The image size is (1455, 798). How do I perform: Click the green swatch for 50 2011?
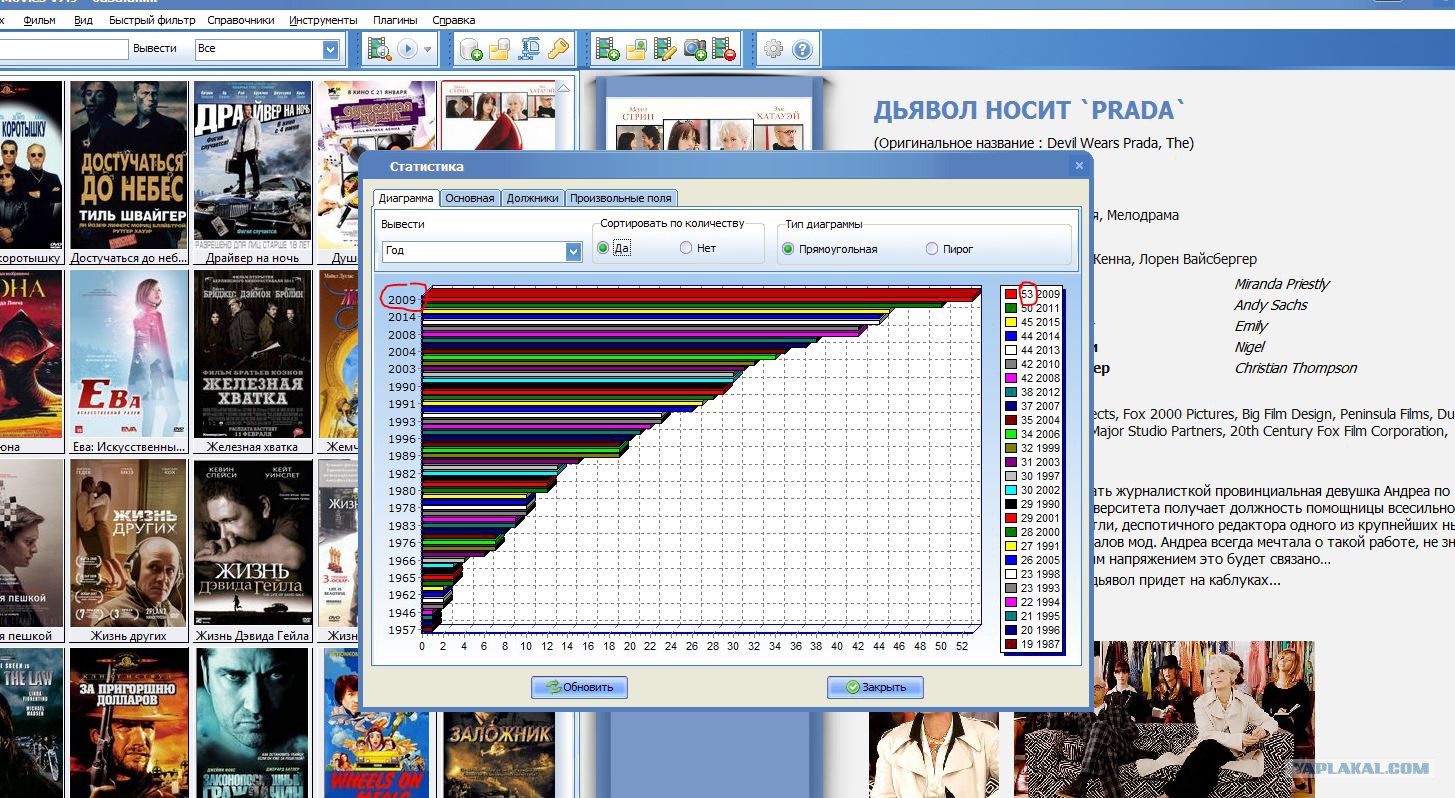1011,308
